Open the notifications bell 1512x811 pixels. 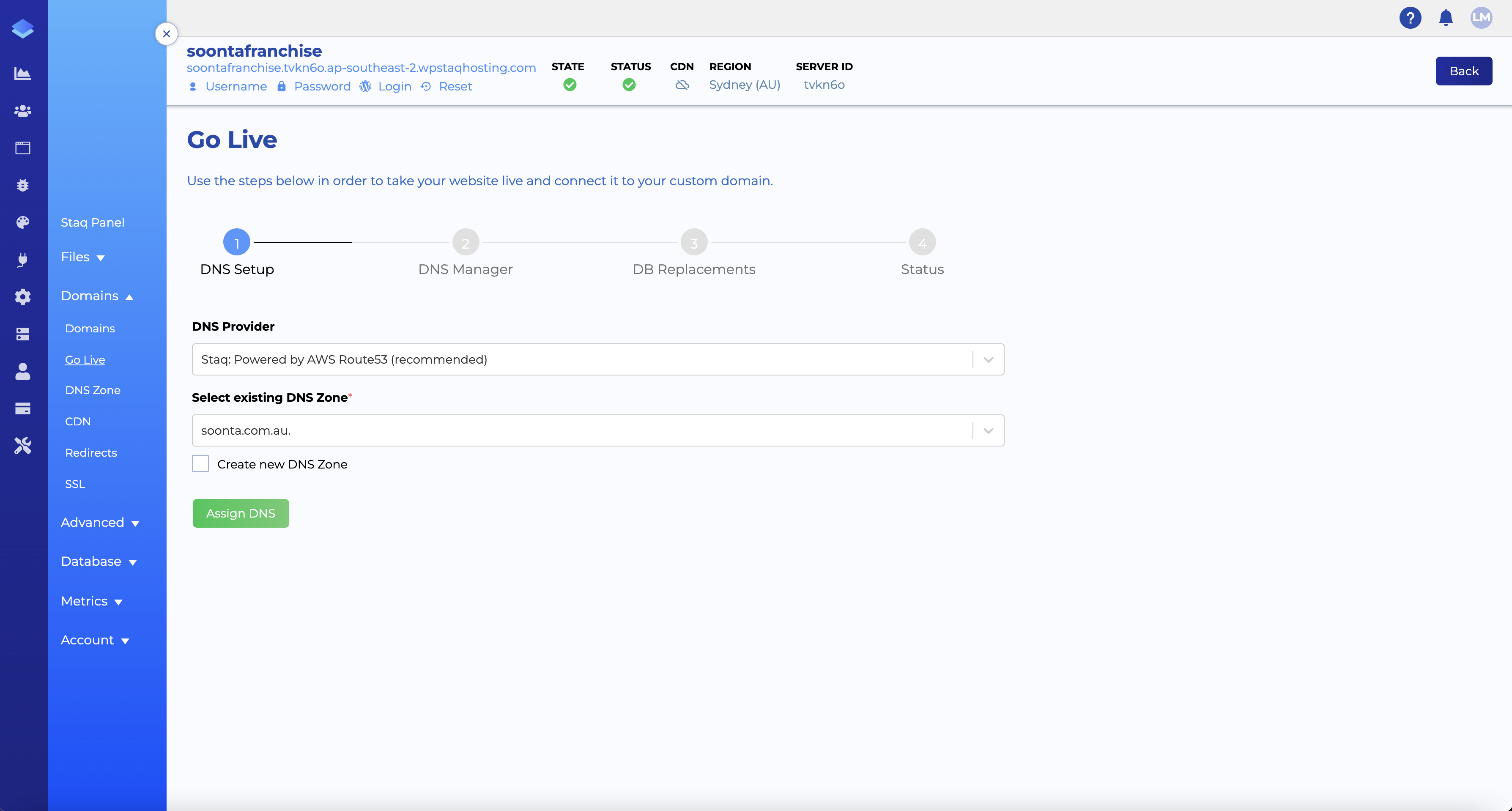(1446, 18)
